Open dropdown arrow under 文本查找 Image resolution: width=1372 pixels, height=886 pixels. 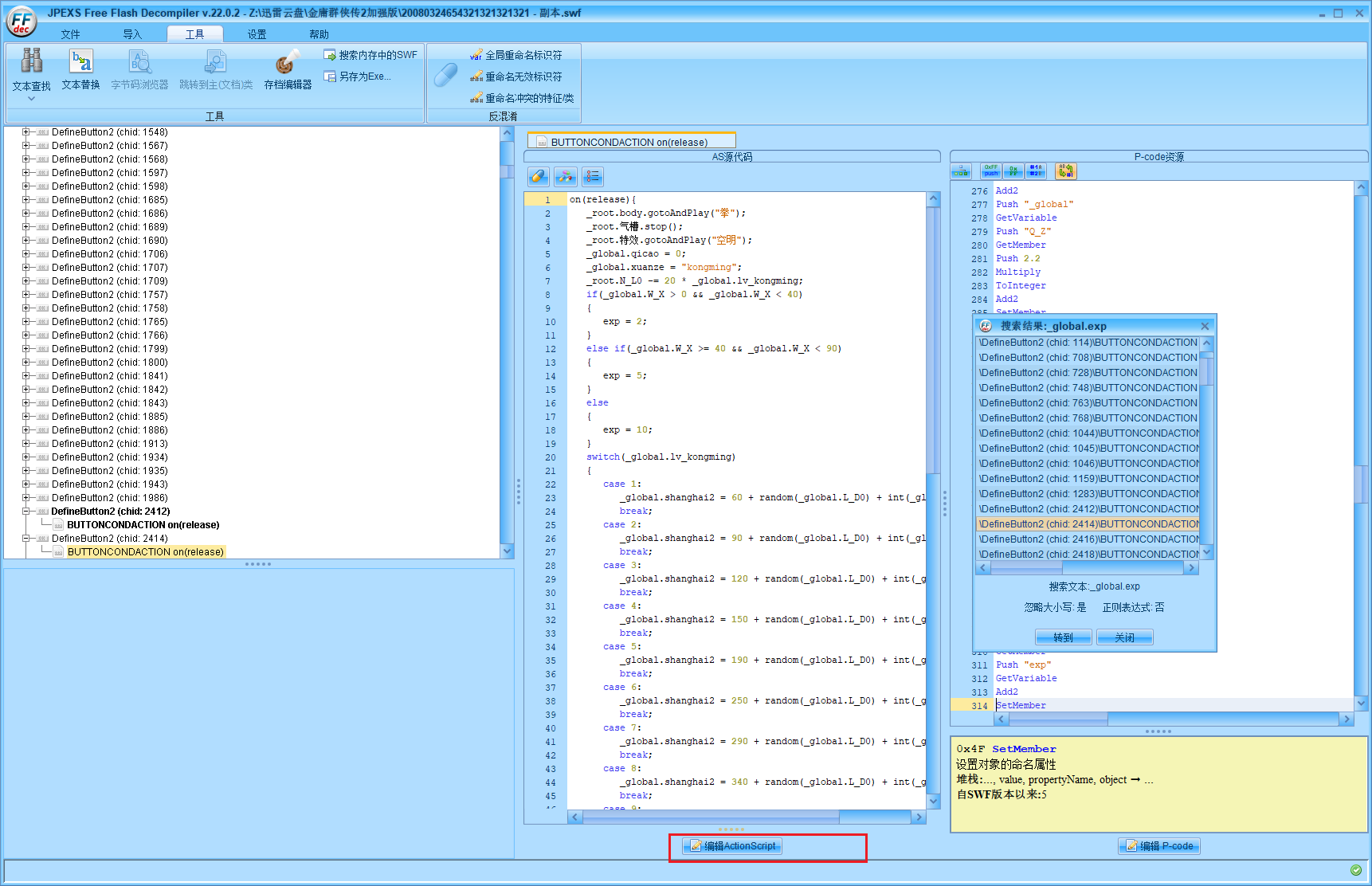point(31,99)
